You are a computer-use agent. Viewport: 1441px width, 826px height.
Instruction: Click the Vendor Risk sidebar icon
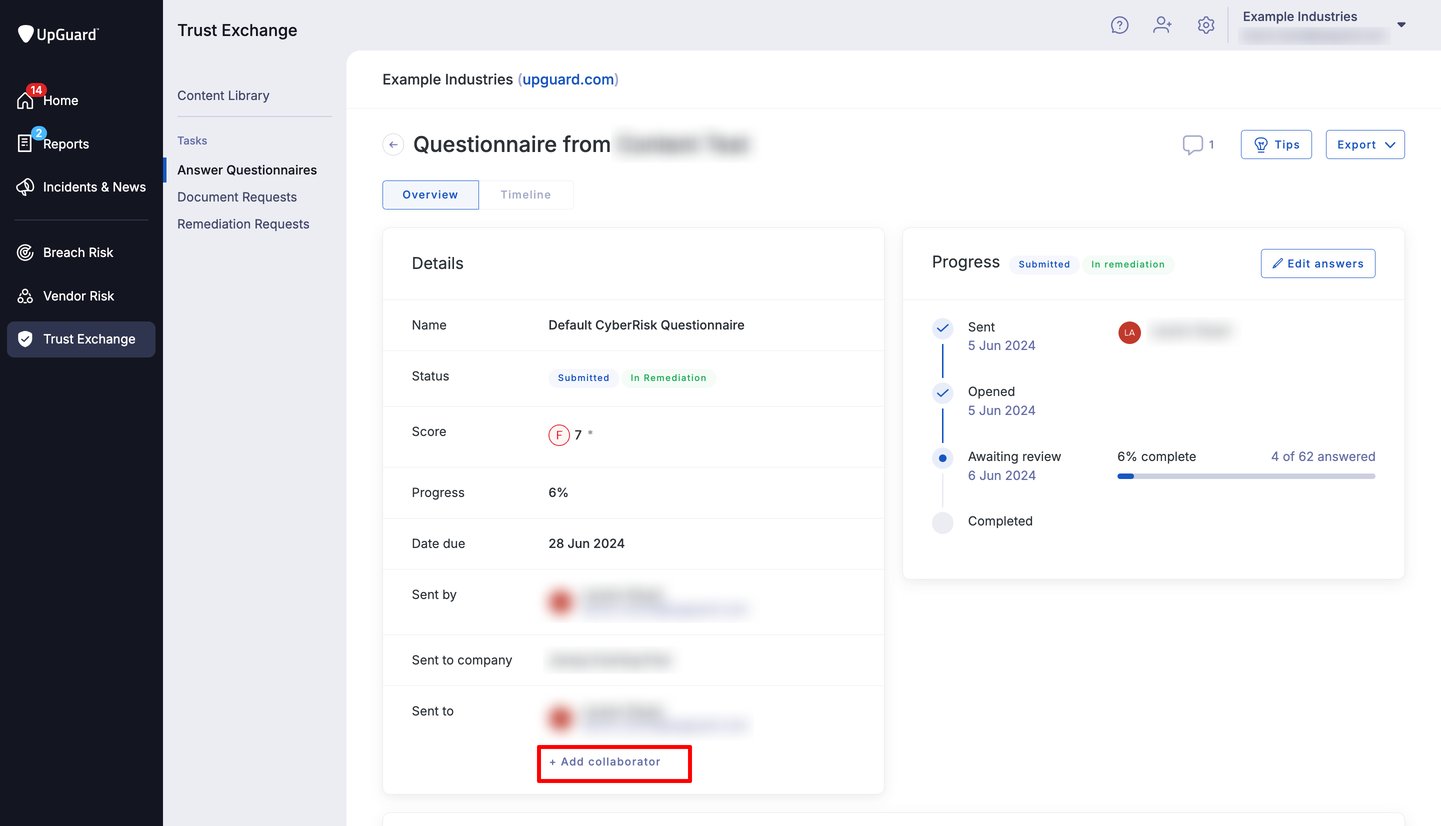point(25,296)
